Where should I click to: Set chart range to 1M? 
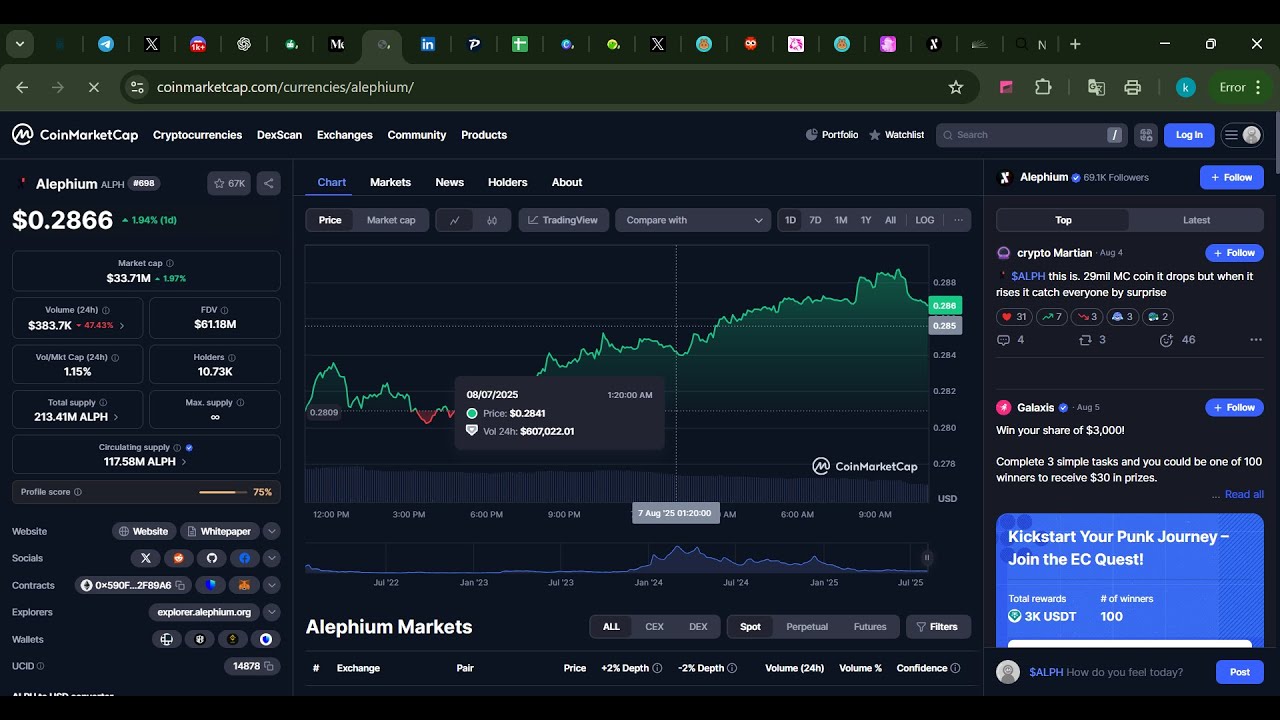click(x=841, y=220)
